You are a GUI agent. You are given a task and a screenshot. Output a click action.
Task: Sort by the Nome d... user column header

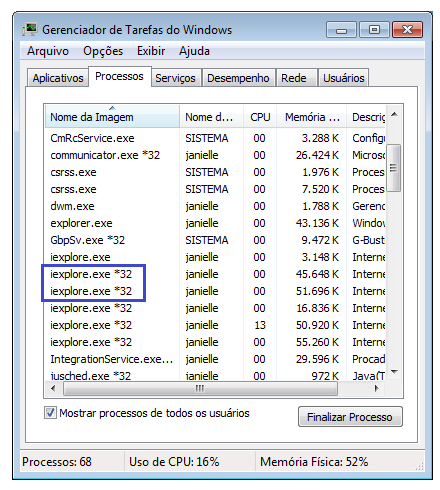[212, 117]
